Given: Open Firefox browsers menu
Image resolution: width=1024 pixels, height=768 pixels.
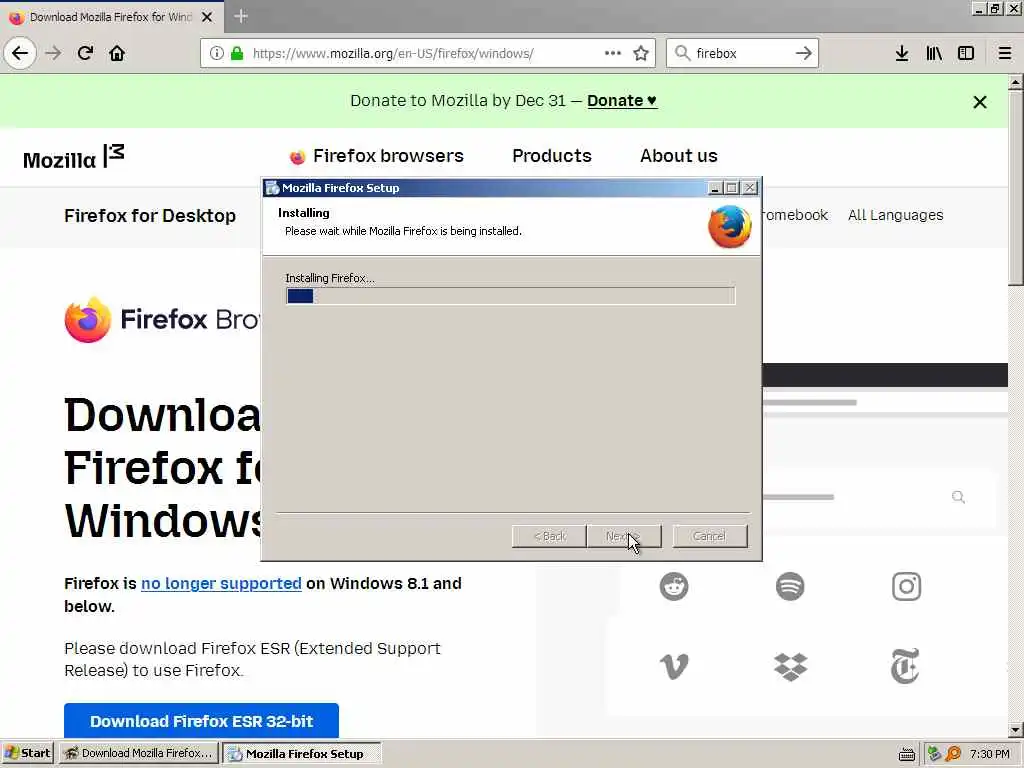Looking at the screenshot, I should pos(377,156).
